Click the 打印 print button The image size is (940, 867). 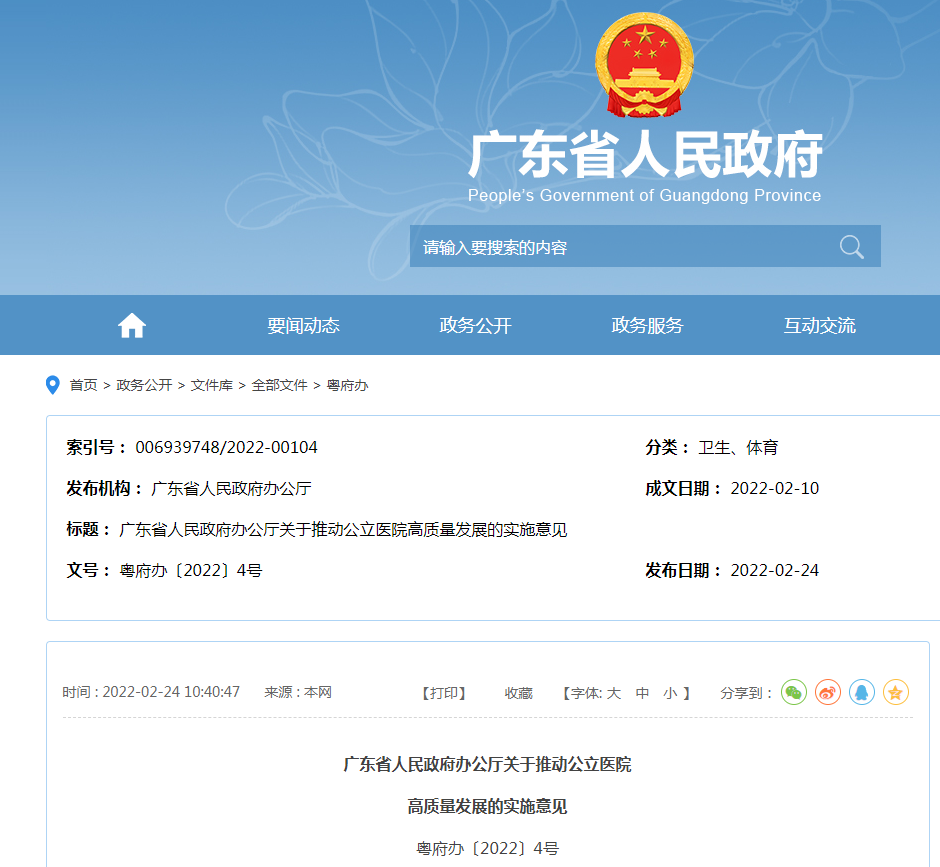445,693
